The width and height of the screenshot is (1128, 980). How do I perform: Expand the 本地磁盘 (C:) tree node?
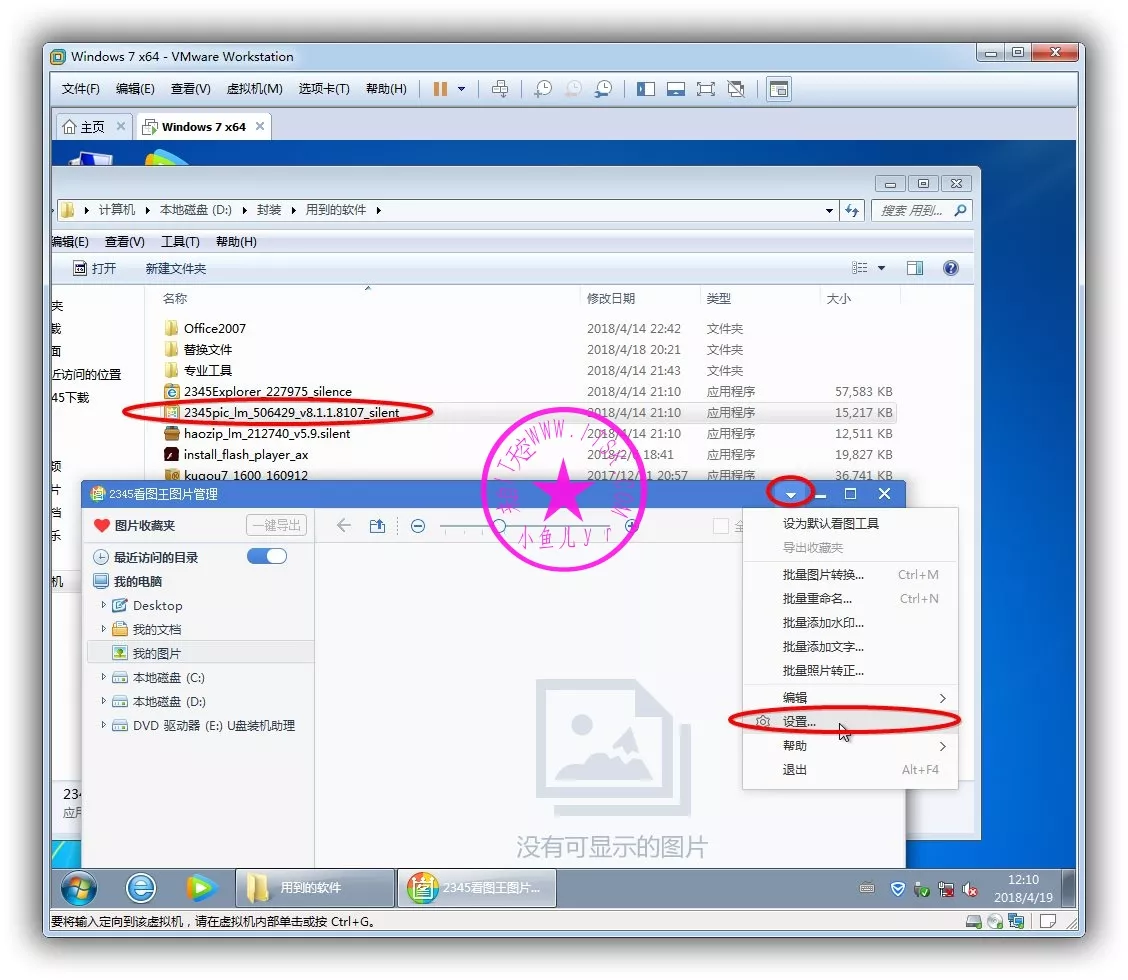click(104, 677)
